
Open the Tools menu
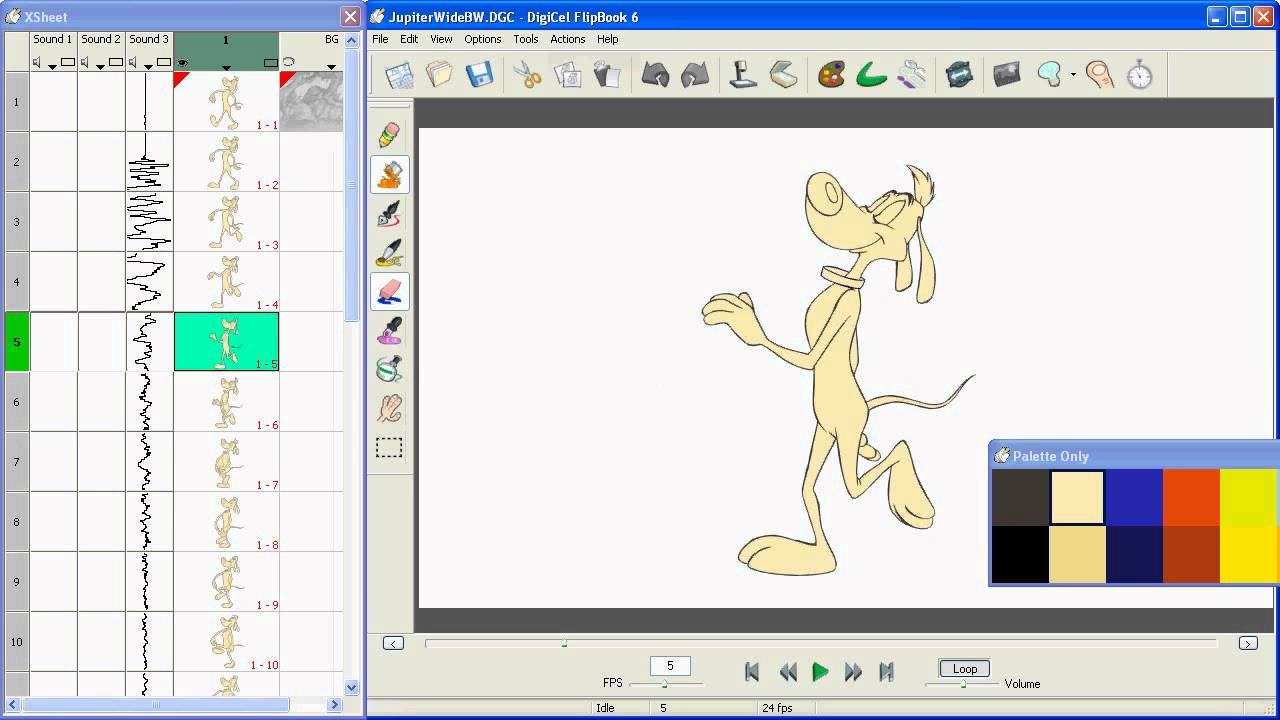click(x=525, y=39)
